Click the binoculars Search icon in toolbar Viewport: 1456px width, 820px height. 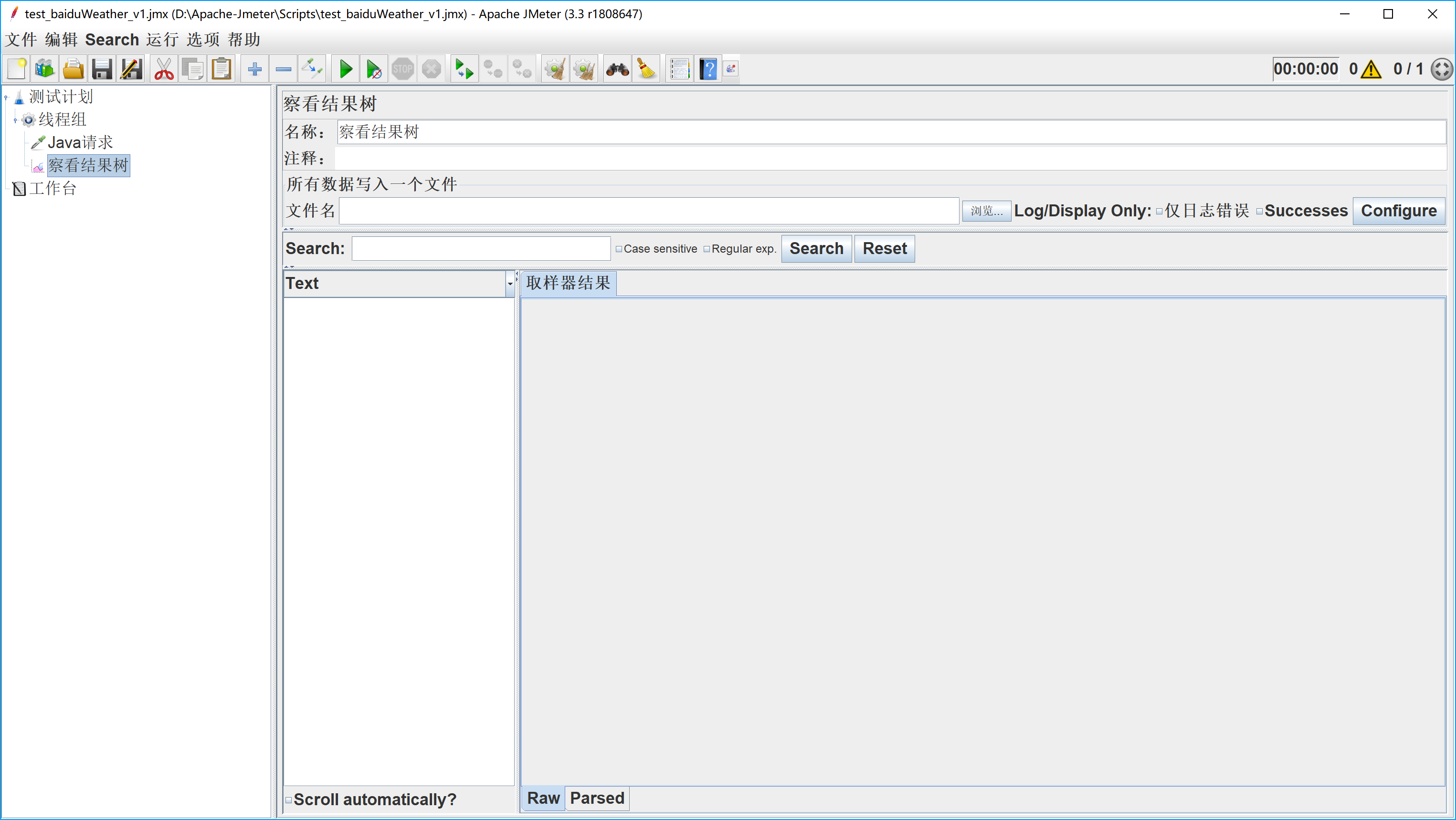coord(617,70)
